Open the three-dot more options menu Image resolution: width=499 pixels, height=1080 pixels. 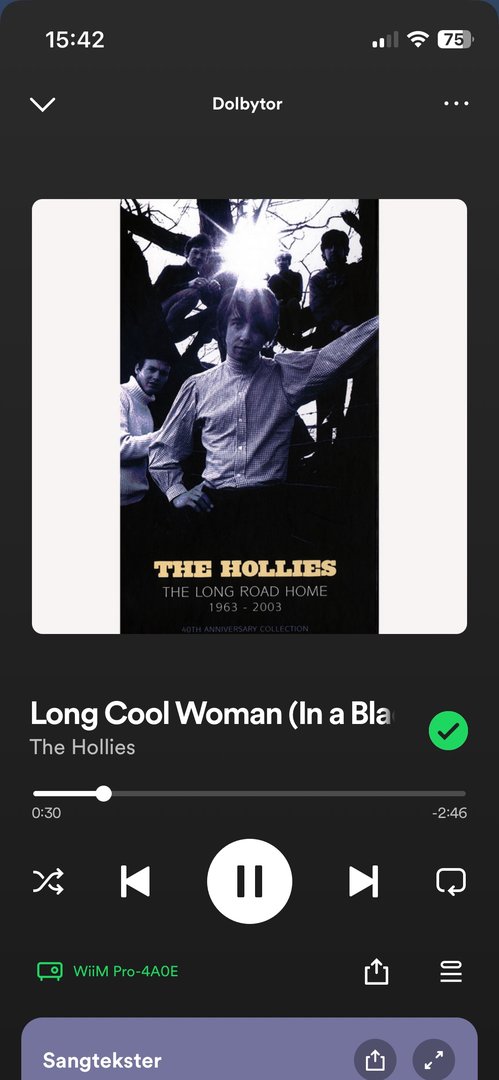(x=456, y=104)
